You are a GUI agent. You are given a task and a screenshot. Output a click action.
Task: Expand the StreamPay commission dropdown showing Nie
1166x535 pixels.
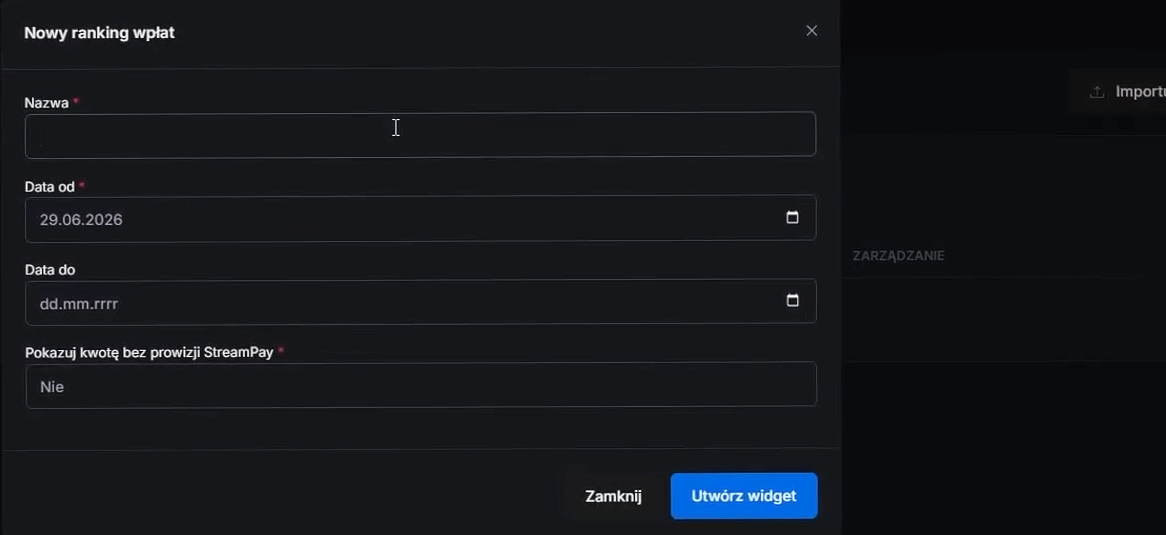(421, 385)
